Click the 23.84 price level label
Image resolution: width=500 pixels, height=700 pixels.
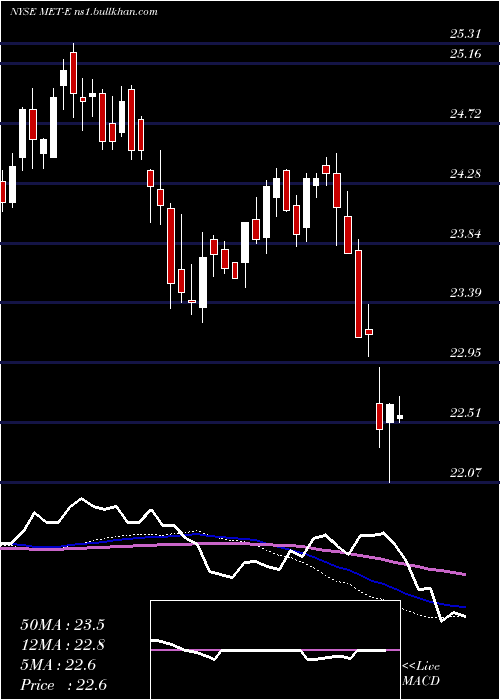click(465, 233)
